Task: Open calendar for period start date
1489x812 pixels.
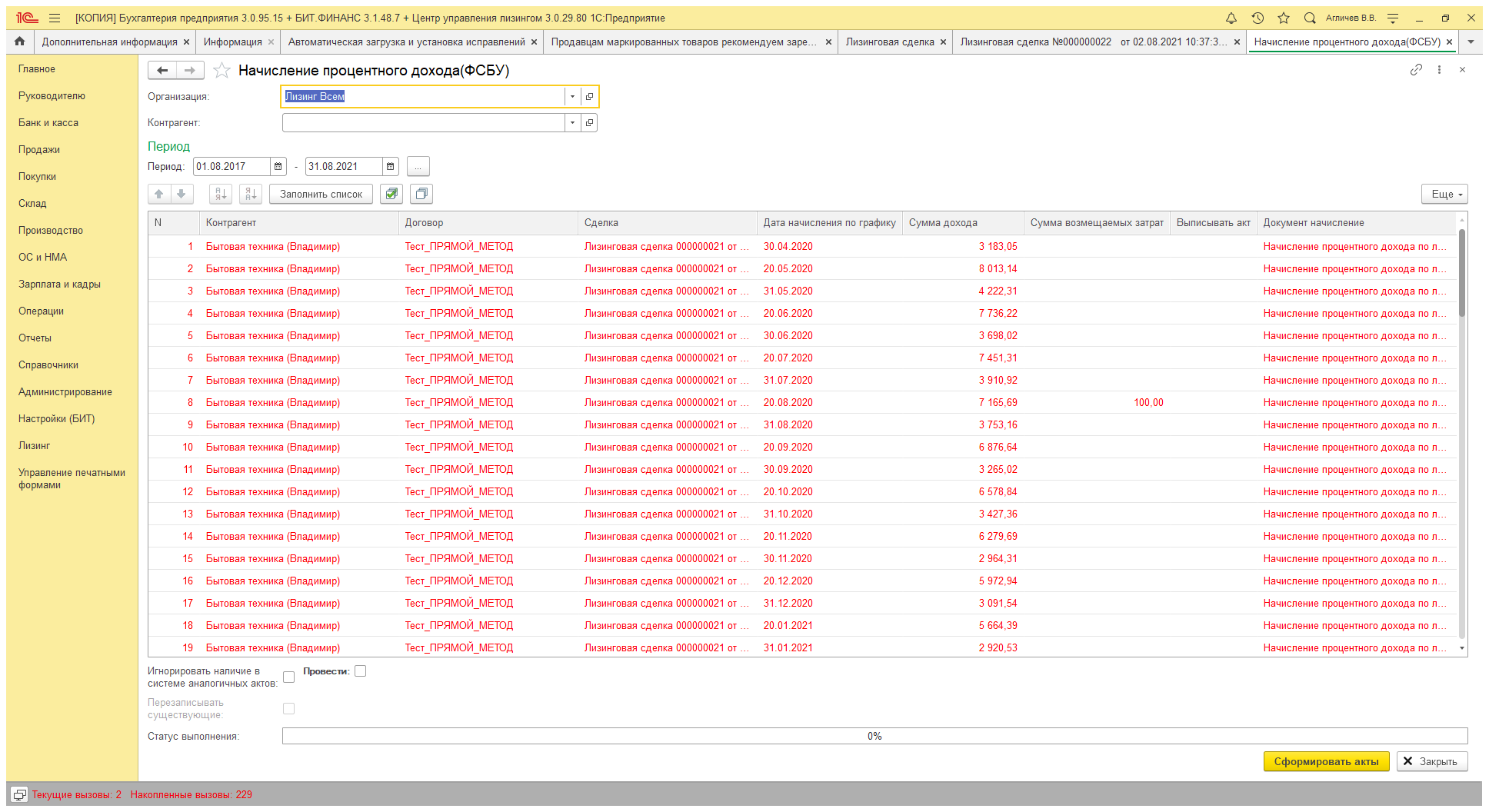Action: [x=278, y=167]
